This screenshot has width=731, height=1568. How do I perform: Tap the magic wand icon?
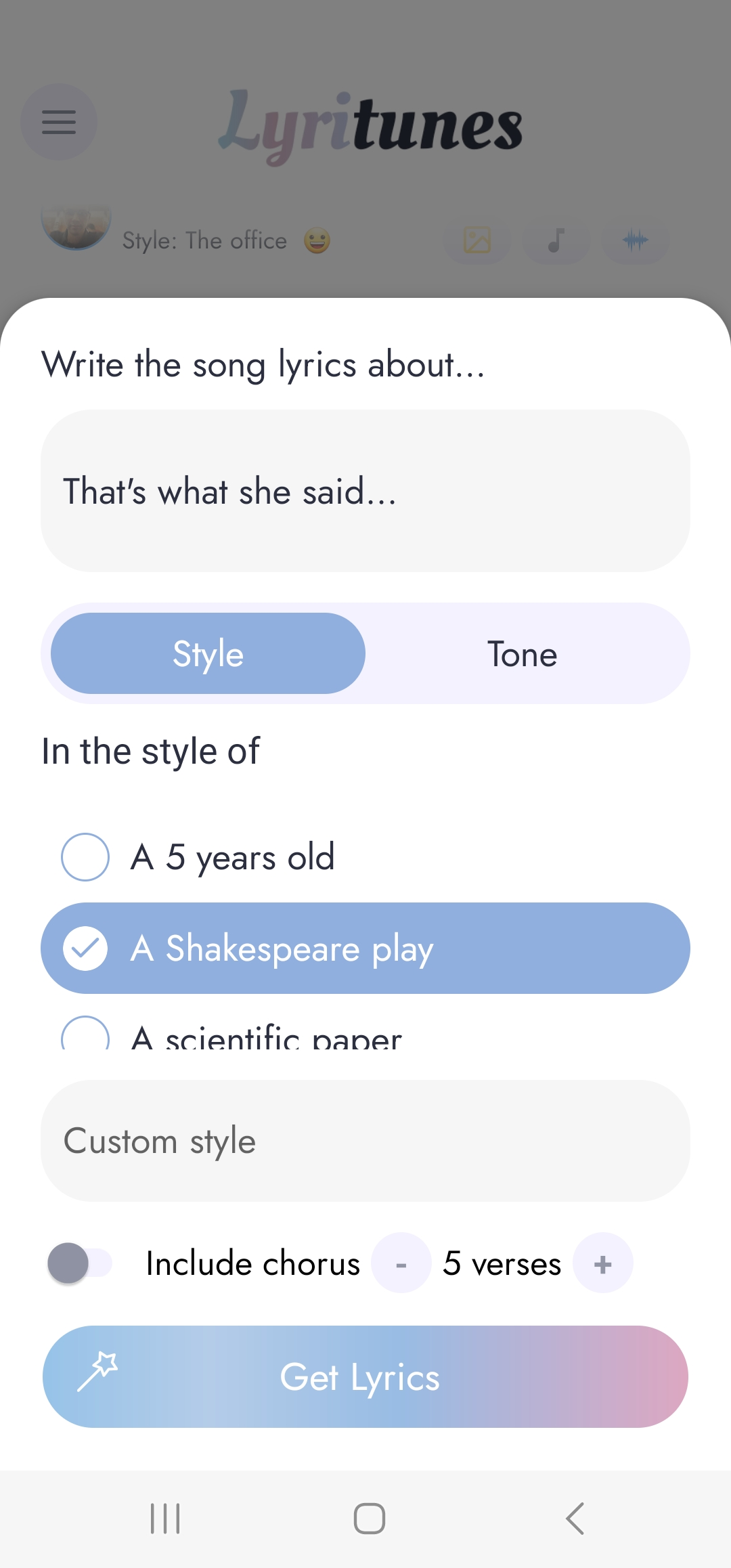(x=97, y=1372)
